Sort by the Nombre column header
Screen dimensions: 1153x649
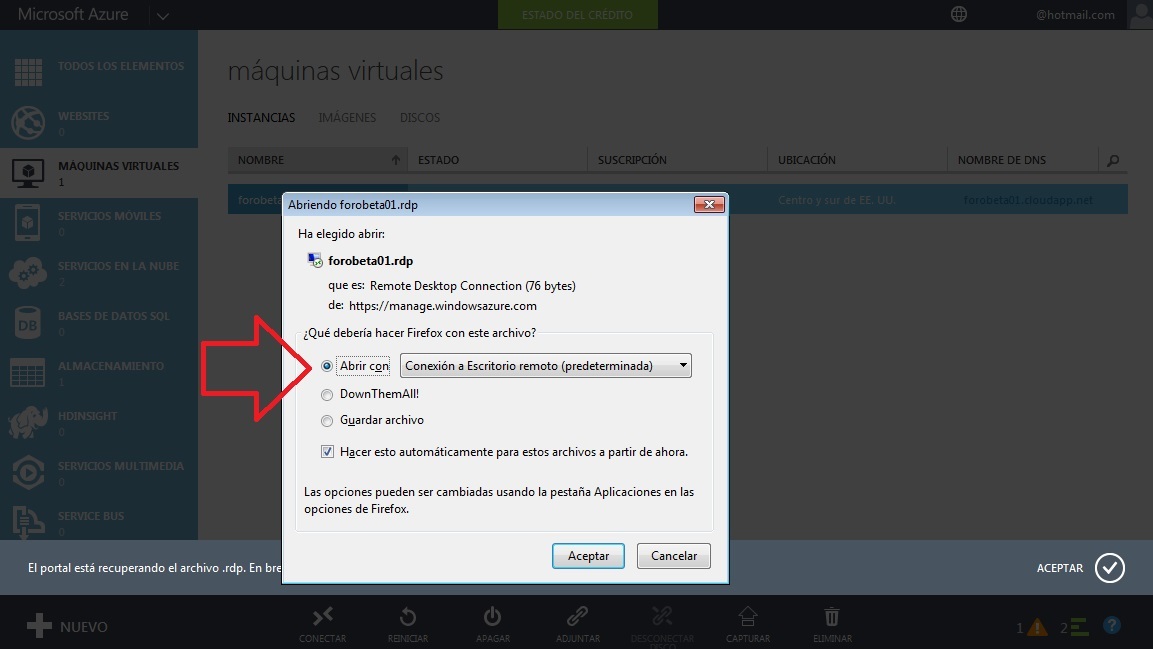(318, 159)
